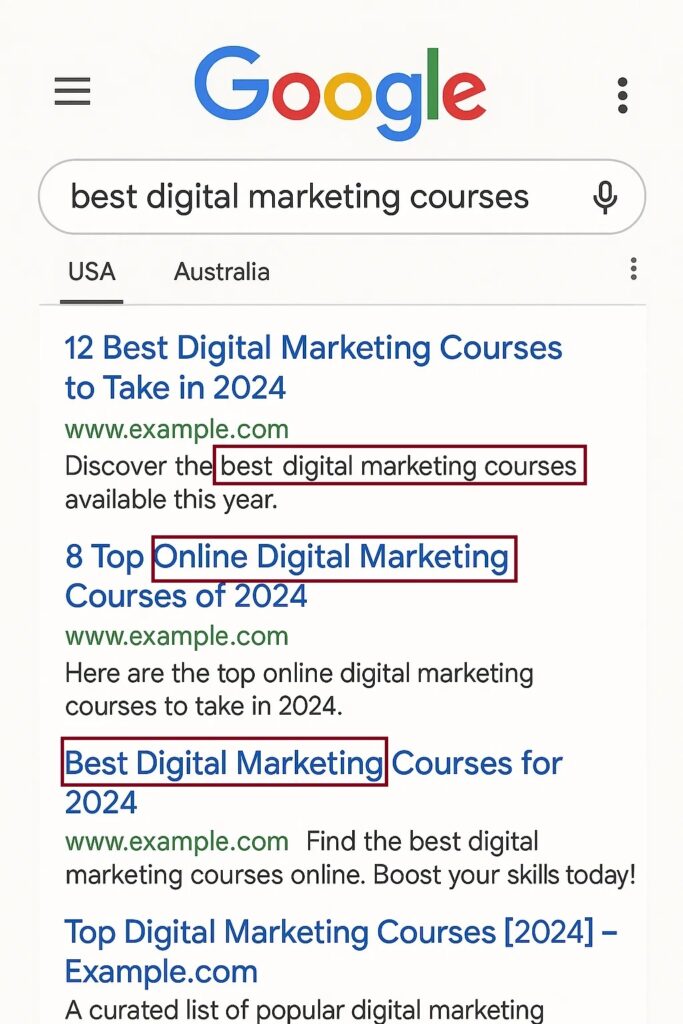Tap the microphone voice search icon
683x1024 pixels.
(604, 197)
